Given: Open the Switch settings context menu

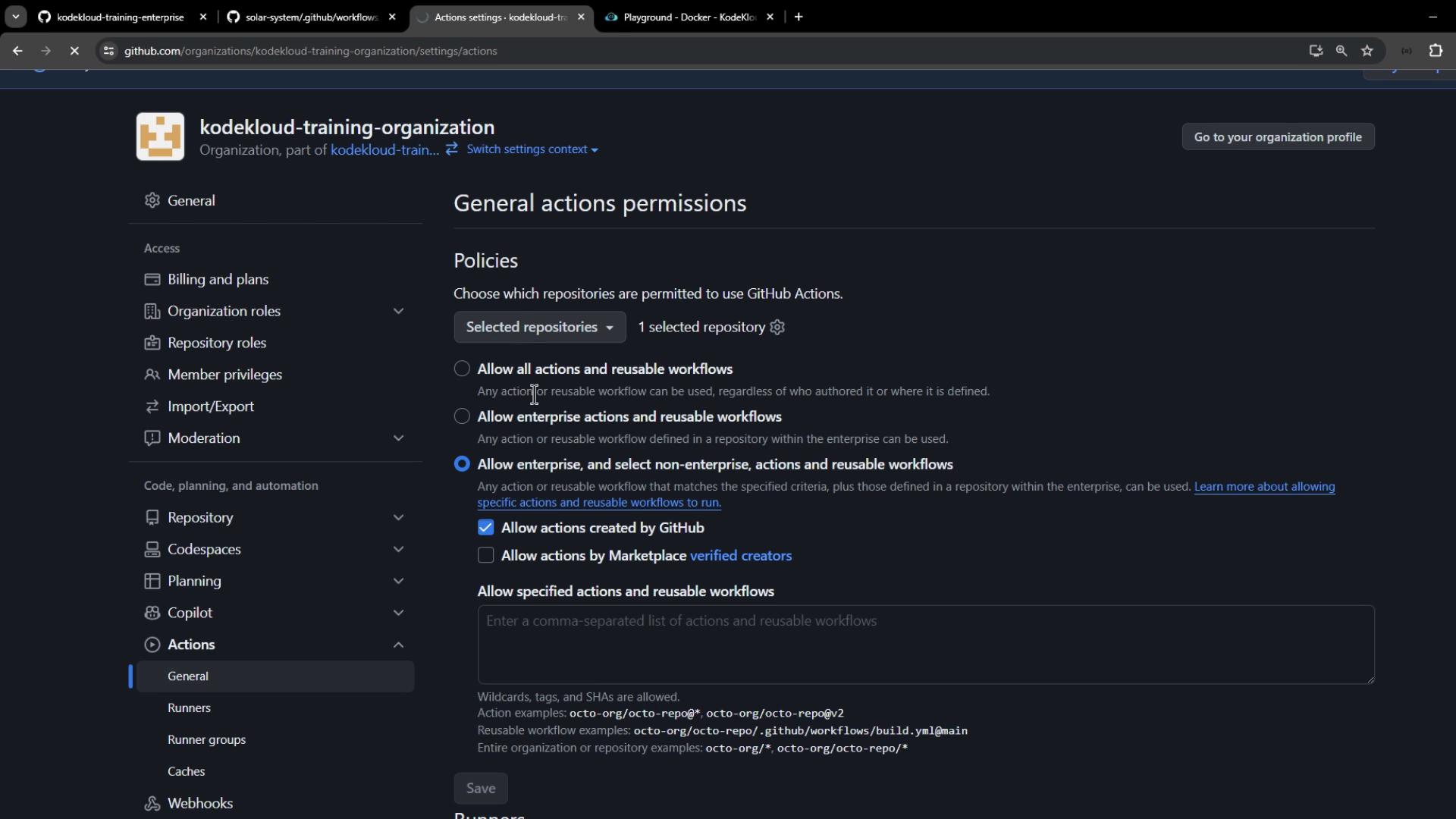Looking at the screenshot, I should [532, 149].
